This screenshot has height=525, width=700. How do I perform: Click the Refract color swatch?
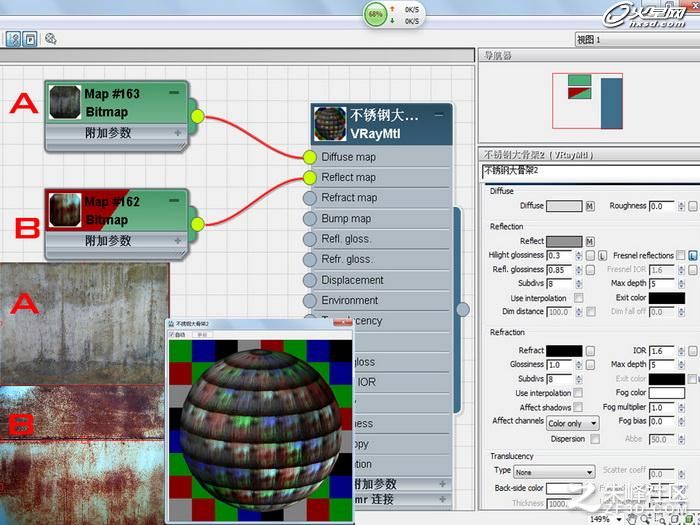point(564,351)
